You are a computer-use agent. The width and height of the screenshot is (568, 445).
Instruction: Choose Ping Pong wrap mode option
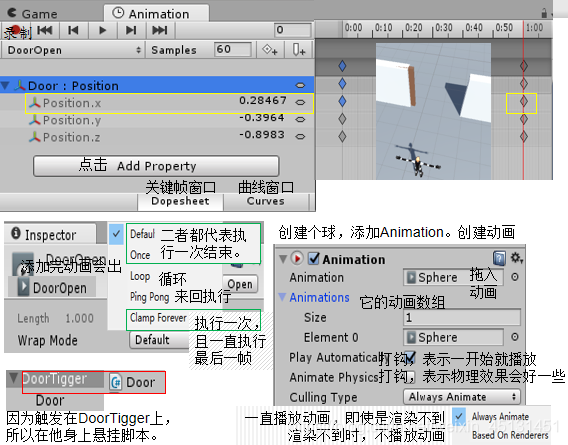coord(149,297)
